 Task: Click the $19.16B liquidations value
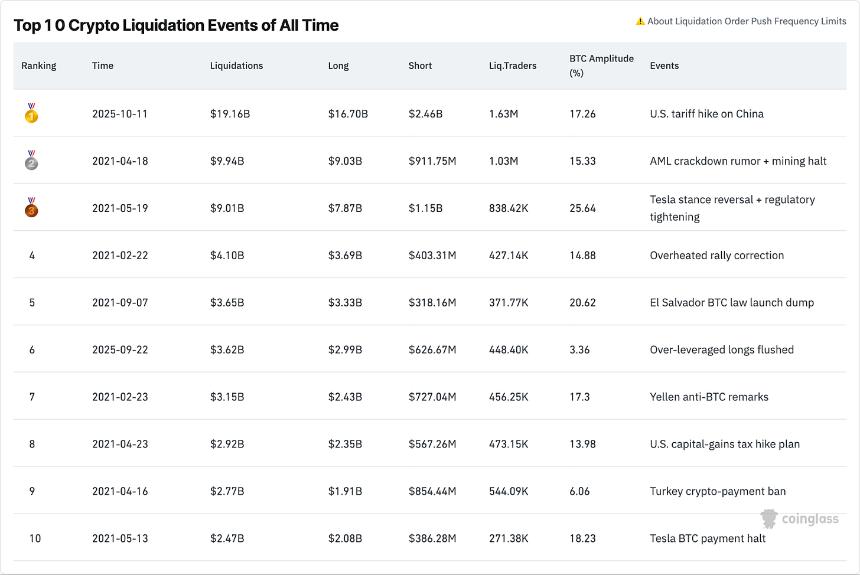point(230,114)
